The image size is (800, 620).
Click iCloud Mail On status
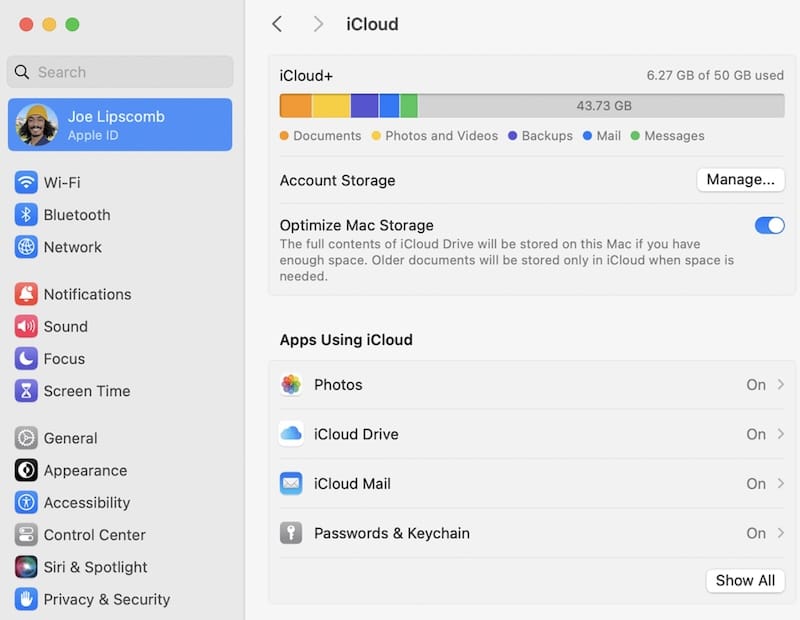(756, 484)
